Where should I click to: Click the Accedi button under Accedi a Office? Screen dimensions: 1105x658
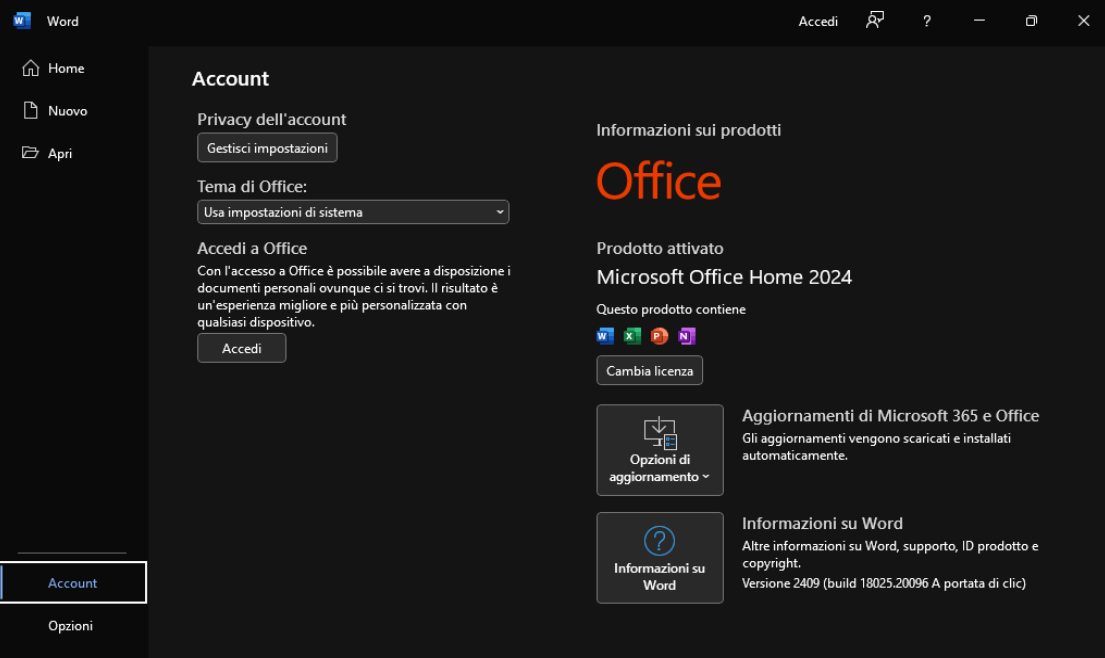pos(242,348)
